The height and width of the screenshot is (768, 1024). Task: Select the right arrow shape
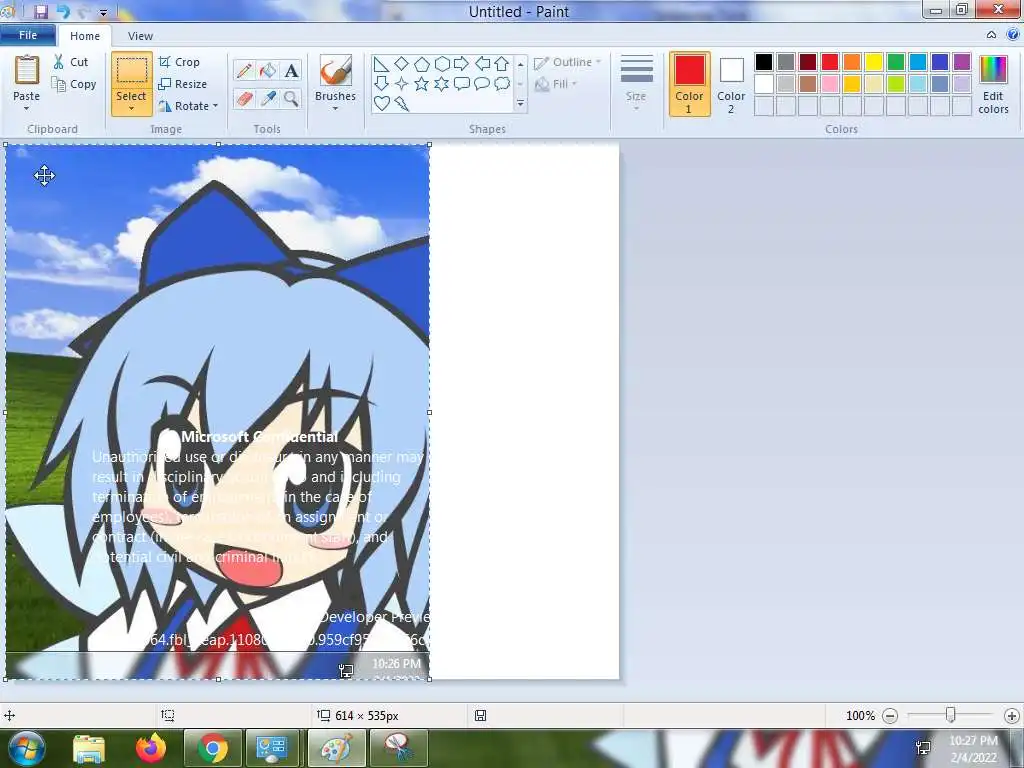[461, 63]
